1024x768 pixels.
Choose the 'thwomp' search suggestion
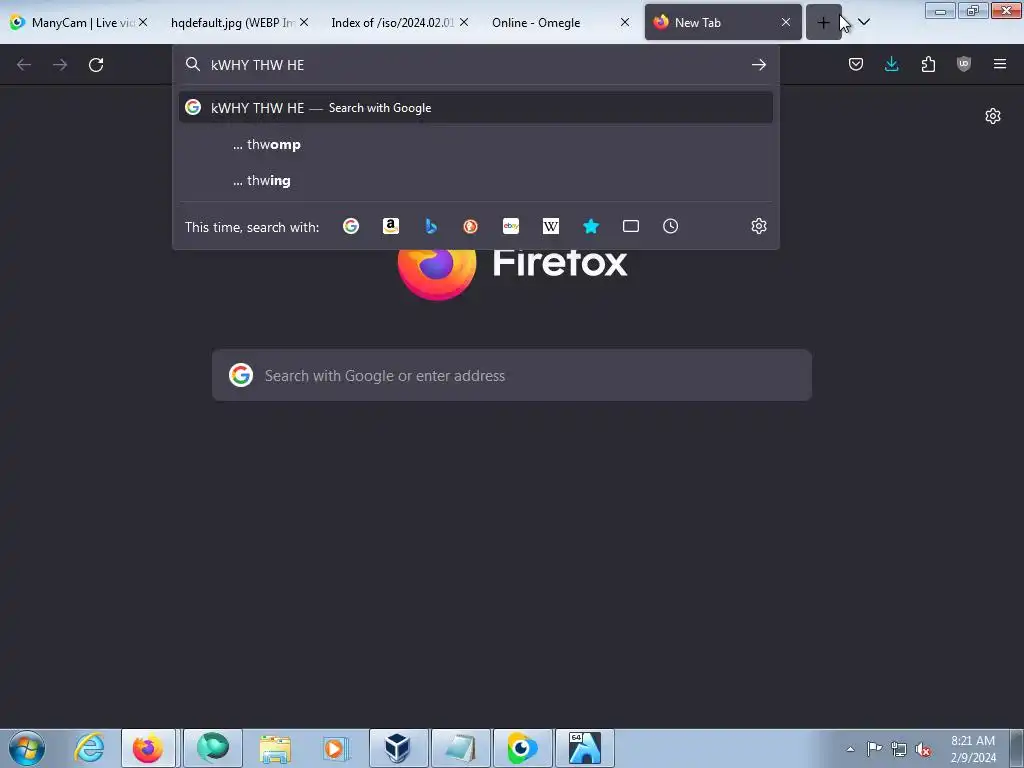coord(475,144)
